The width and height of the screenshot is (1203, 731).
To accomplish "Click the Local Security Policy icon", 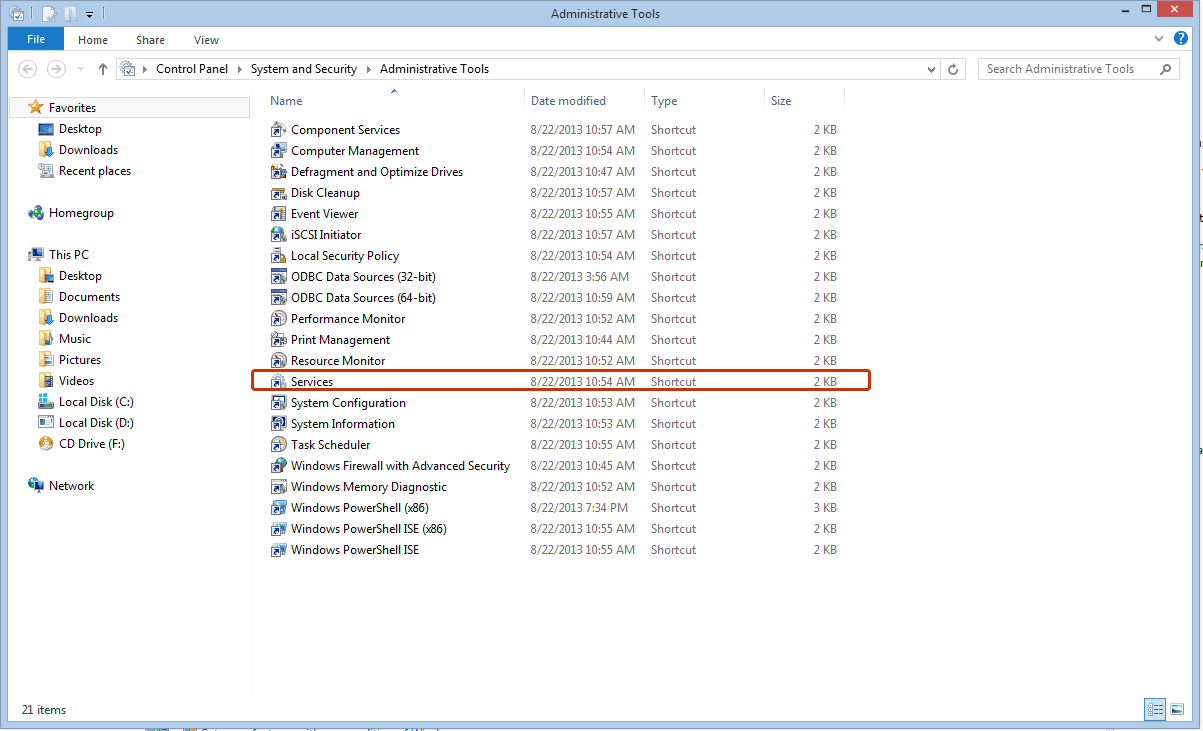I will [279, 256].
